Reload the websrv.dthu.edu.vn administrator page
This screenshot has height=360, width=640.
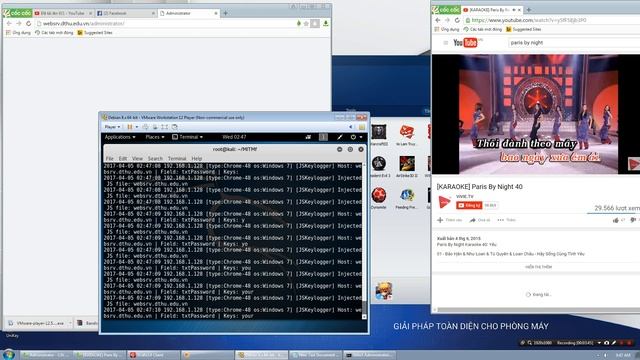[28, 24]
